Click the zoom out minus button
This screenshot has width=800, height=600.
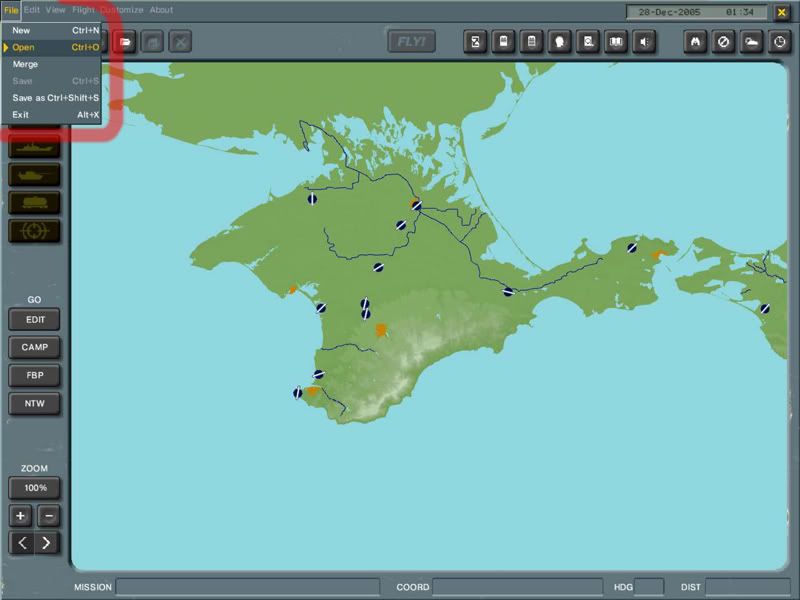(48, 516)
